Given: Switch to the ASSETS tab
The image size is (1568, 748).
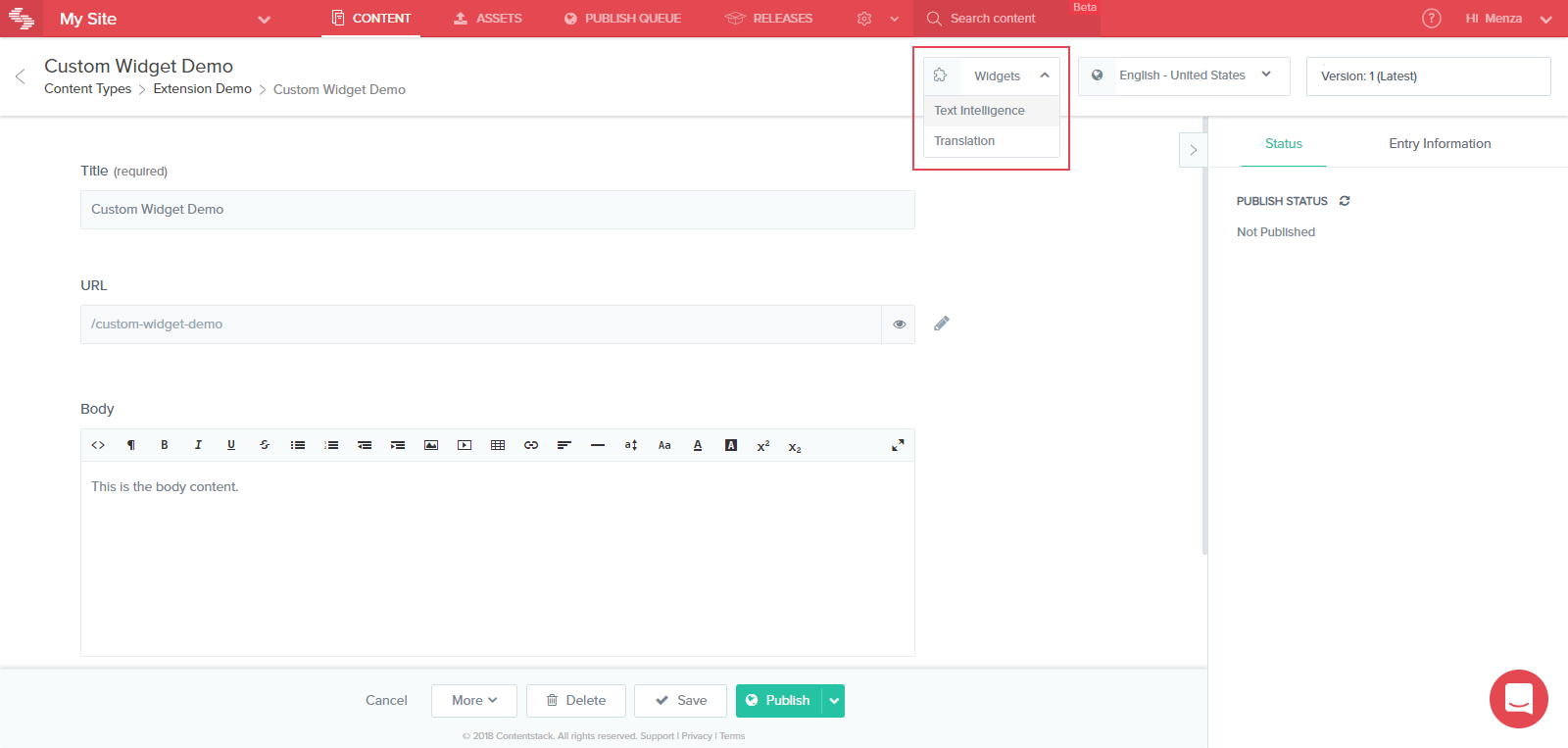Looking at the screenshot, I should click(x=488, y=19).
